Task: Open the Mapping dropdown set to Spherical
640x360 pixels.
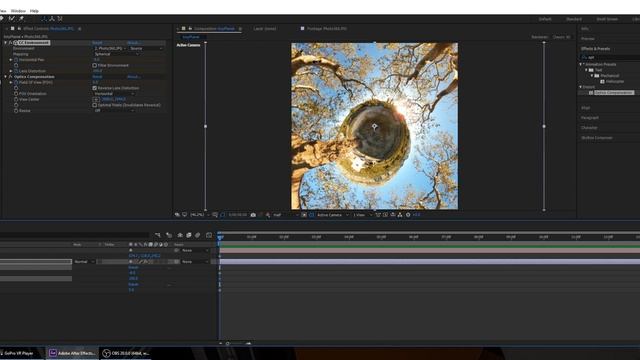Action: pos(116,54)
